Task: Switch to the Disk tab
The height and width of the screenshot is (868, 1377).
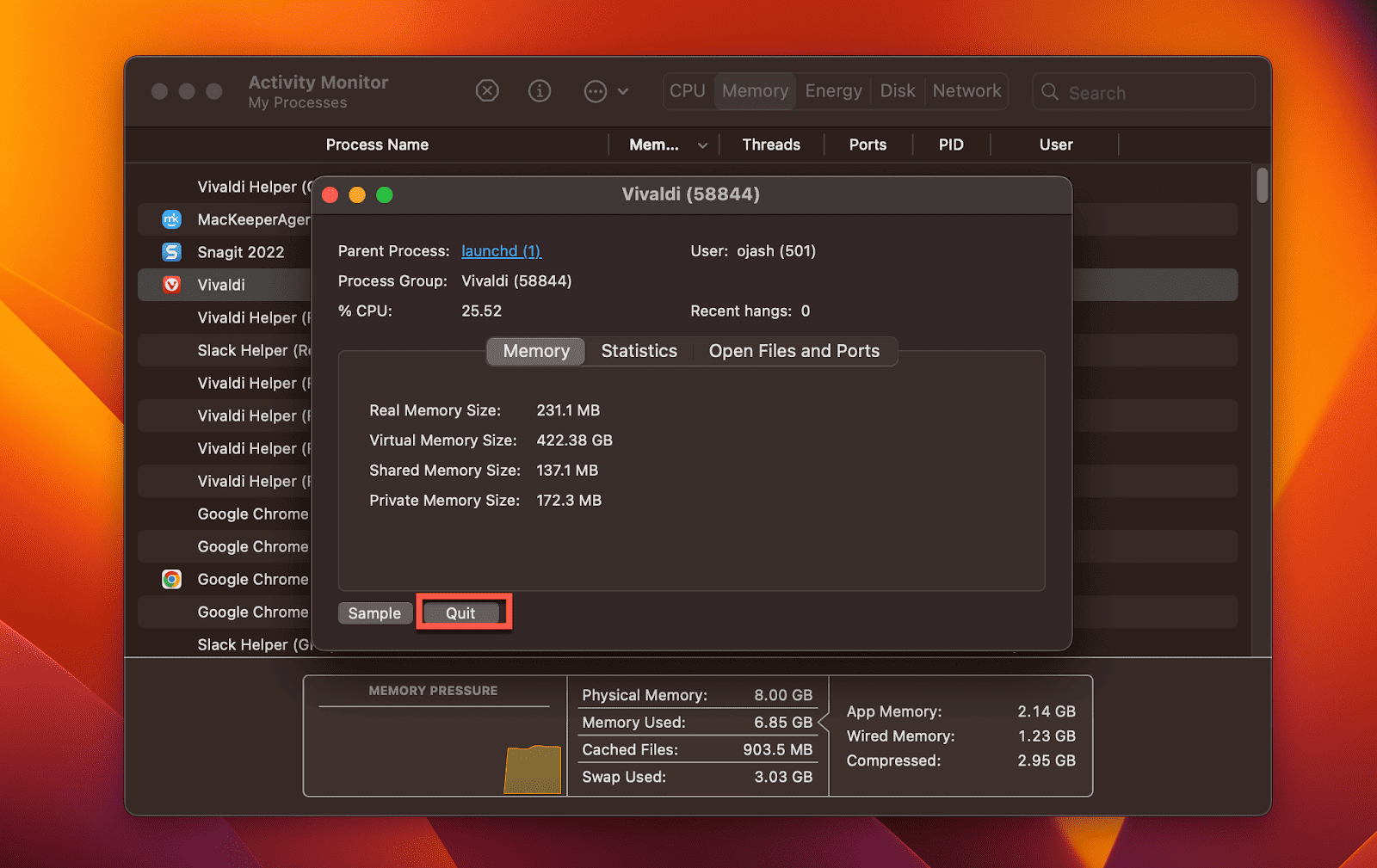Action: click(x=898, y=91)
